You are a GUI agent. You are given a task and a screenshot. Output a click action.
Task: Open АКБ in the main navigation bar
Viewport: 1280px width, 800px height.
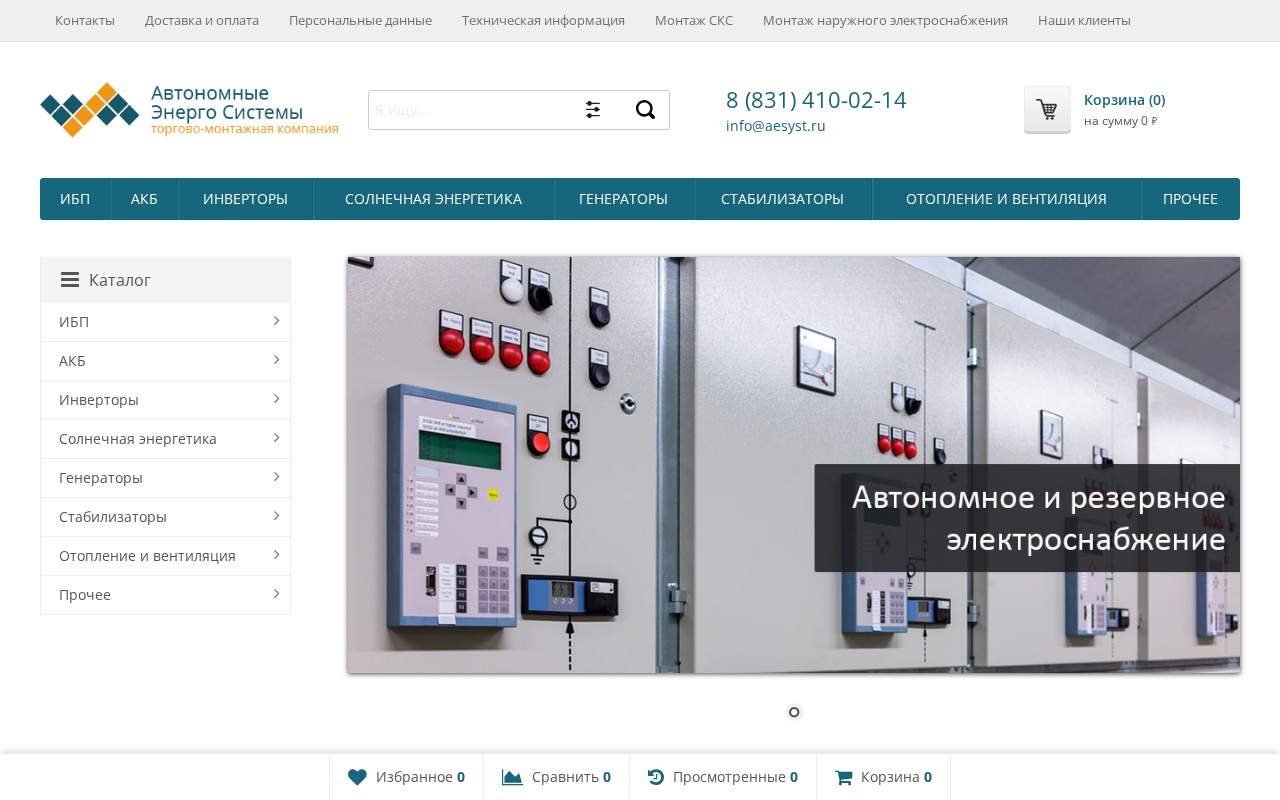(x=144, y=199)
